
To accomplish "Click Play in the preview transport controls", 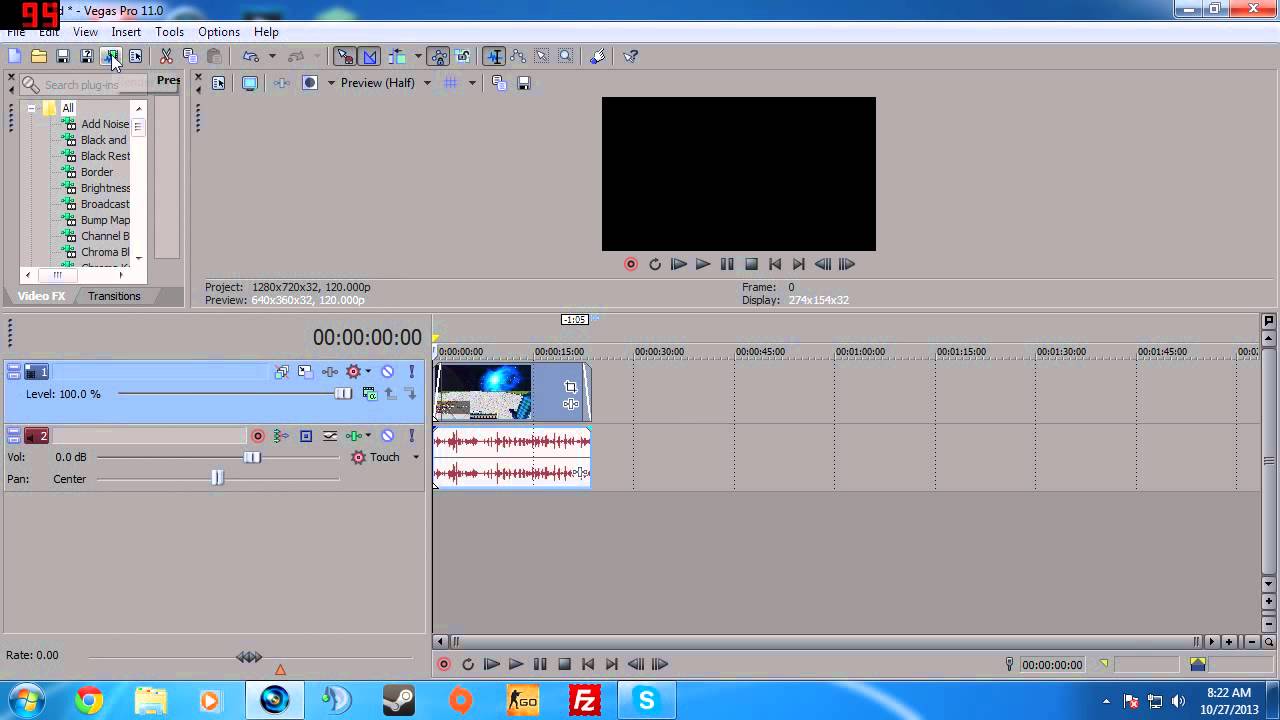I will pos(703,264).
